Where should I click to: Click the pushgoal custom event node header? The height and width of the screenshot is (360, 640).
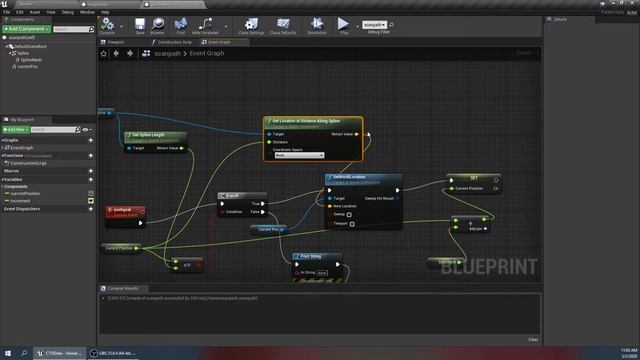point(125,210)
